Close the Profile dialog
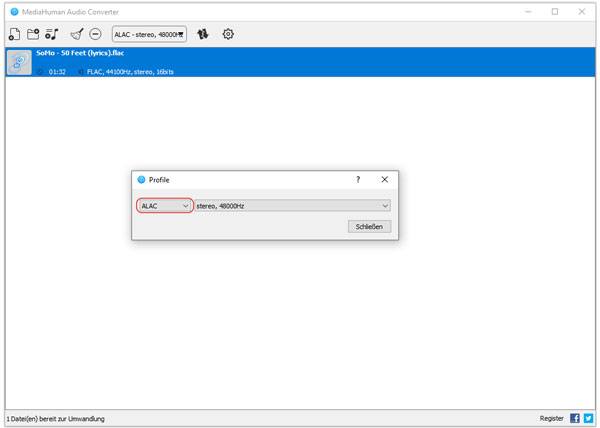The width and height of the screenshot is (600, 428). tap(385, 180)
